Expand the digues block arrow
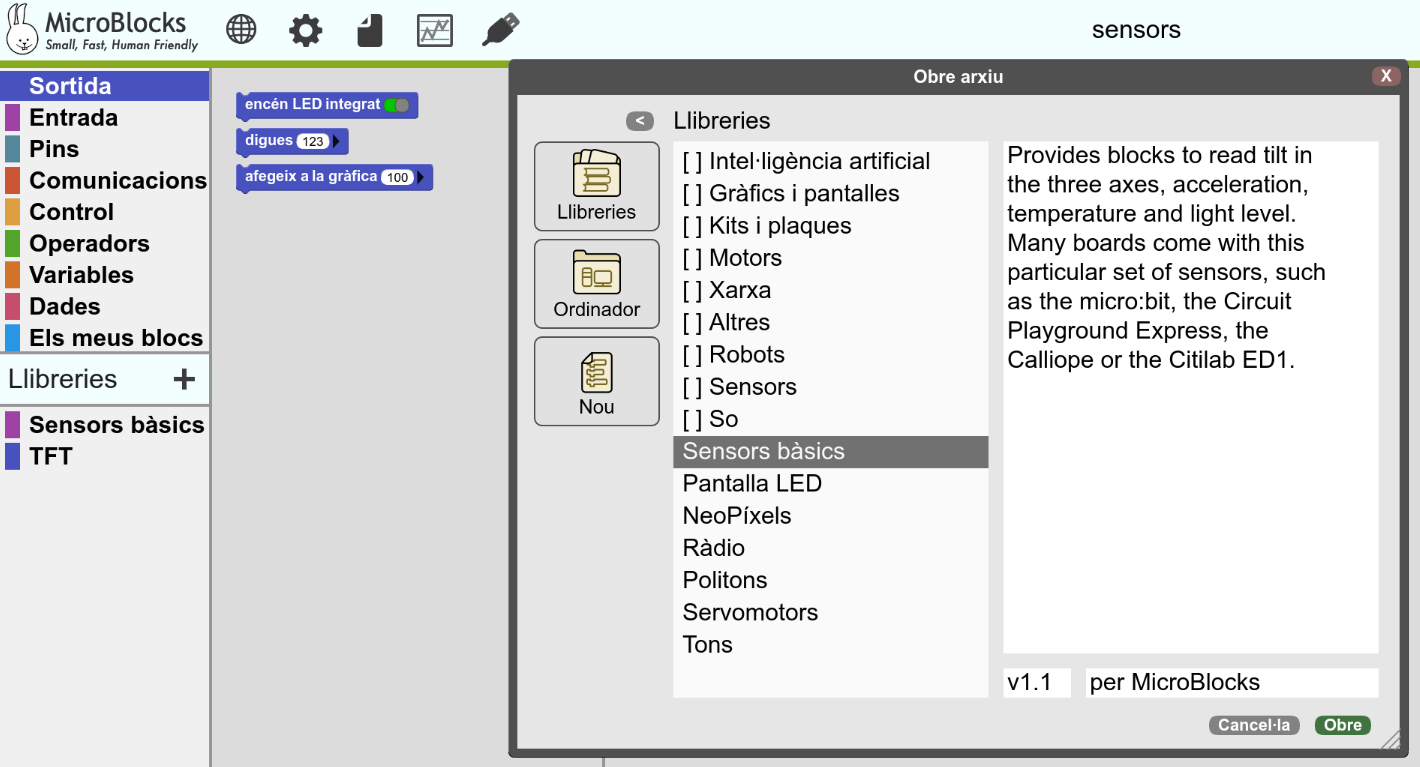 pos(337,141)
